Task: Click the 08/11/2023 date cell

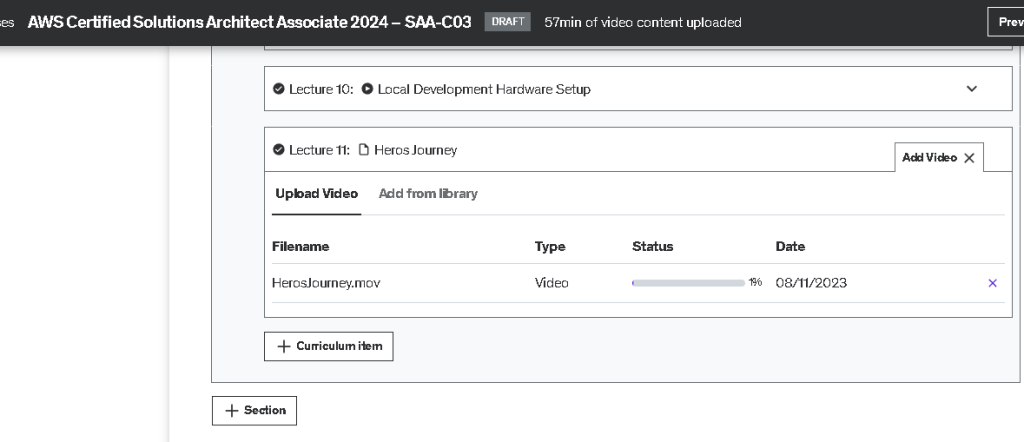Action: click(x=811, y=283)
